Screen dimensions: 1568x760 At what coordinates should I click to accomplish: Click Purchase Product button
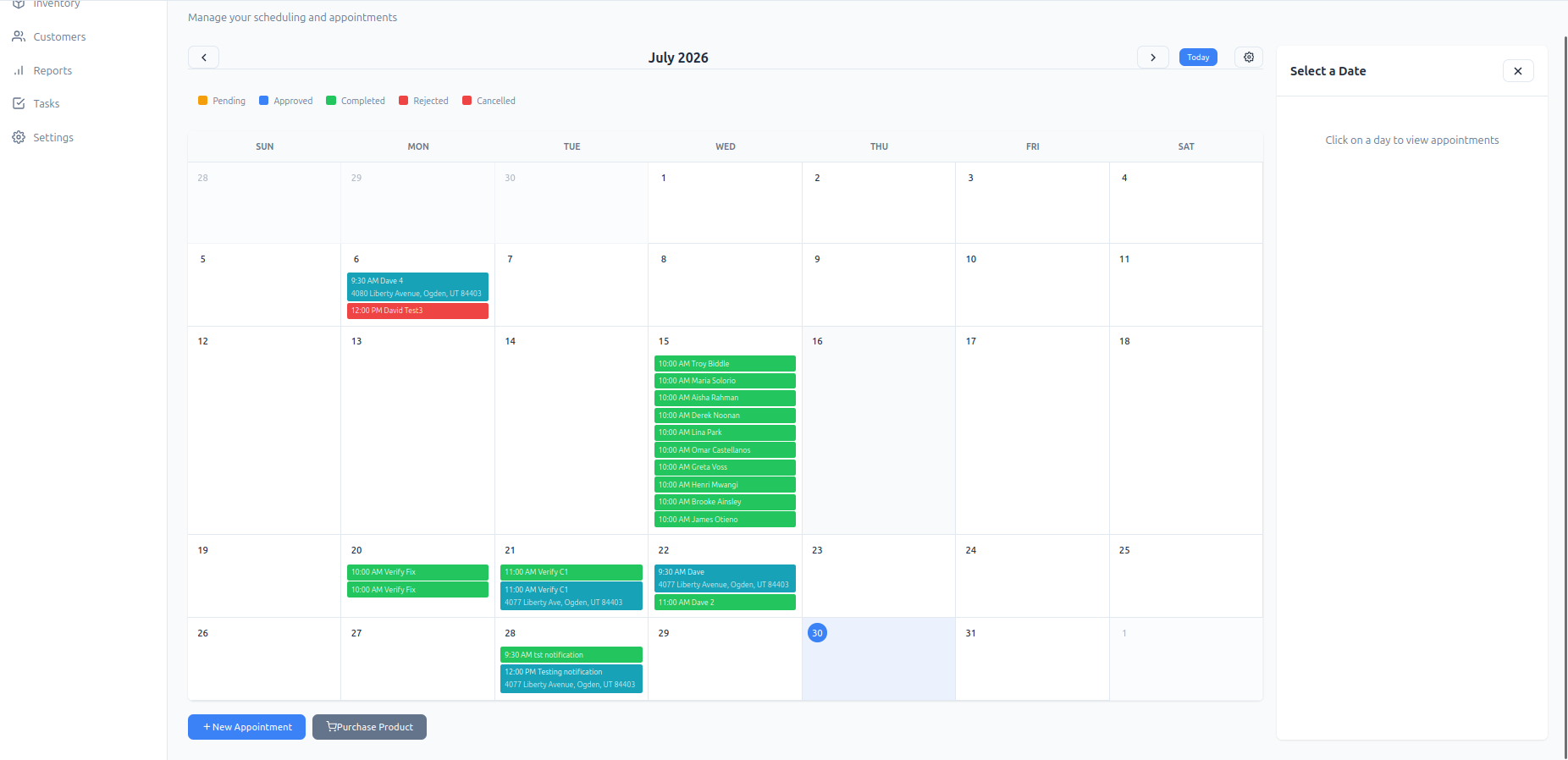tap(369, 727)
